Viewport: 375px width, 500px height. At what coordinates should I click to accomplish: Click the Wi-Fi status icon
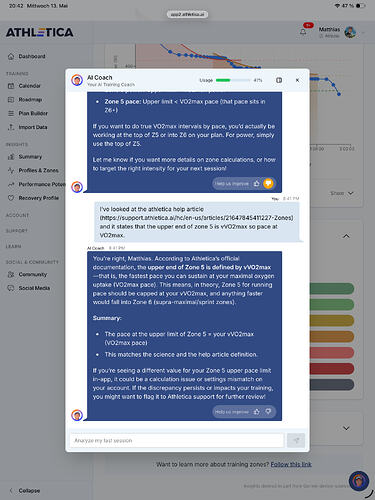(x=338, y=6)
